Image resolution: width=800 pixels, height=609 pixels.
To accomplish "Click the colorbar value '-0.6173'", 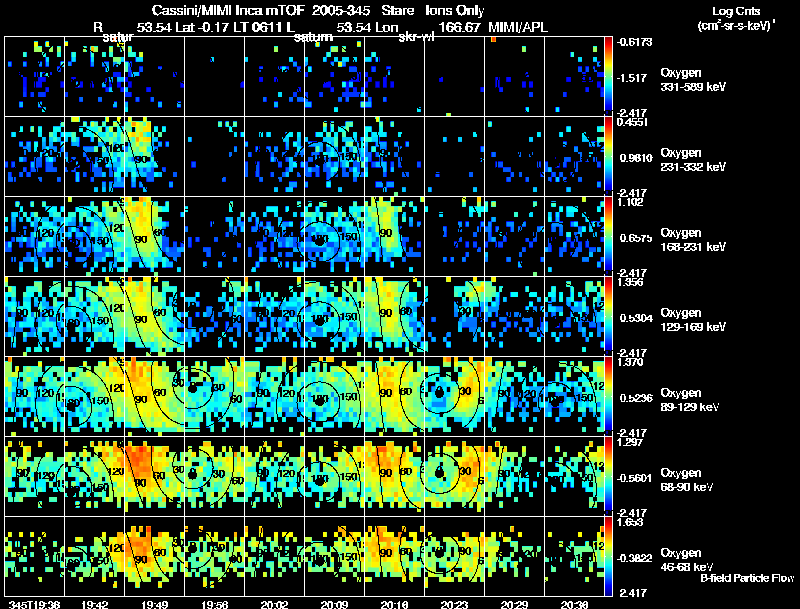I will point(635,42).
